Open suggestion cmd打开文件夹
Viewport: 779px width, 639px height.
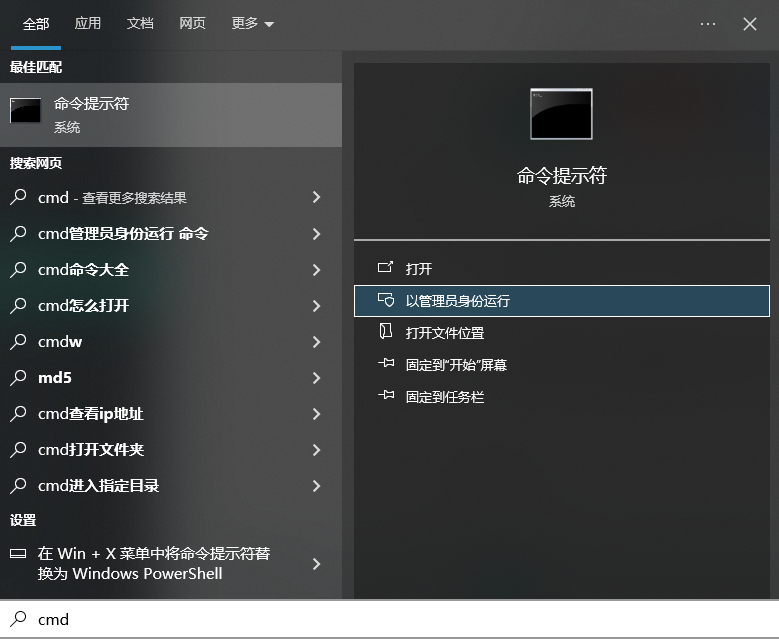[x=171, y=450]
